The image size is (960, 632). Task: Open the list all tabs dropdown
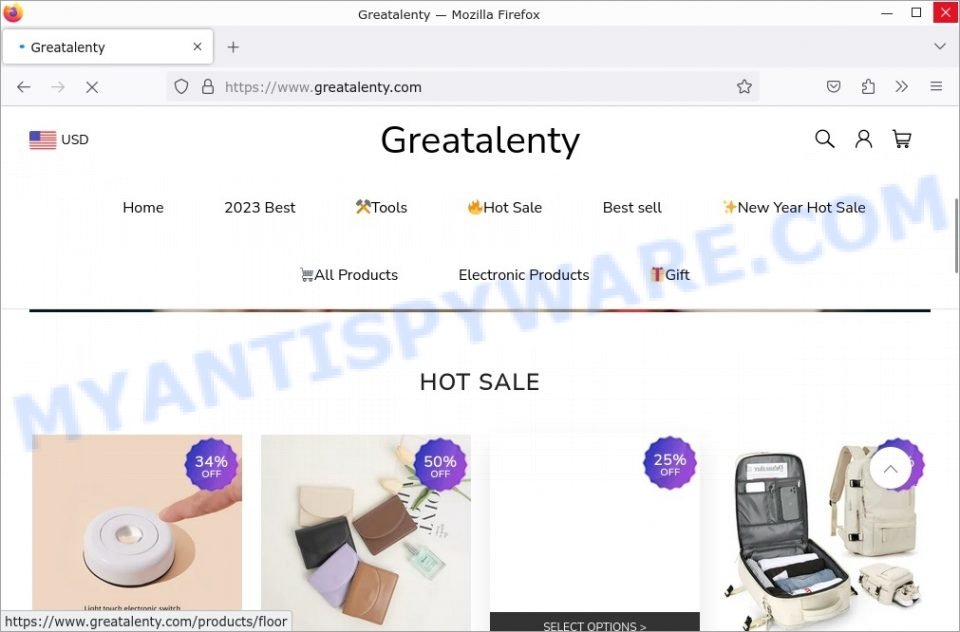point(940,47)
